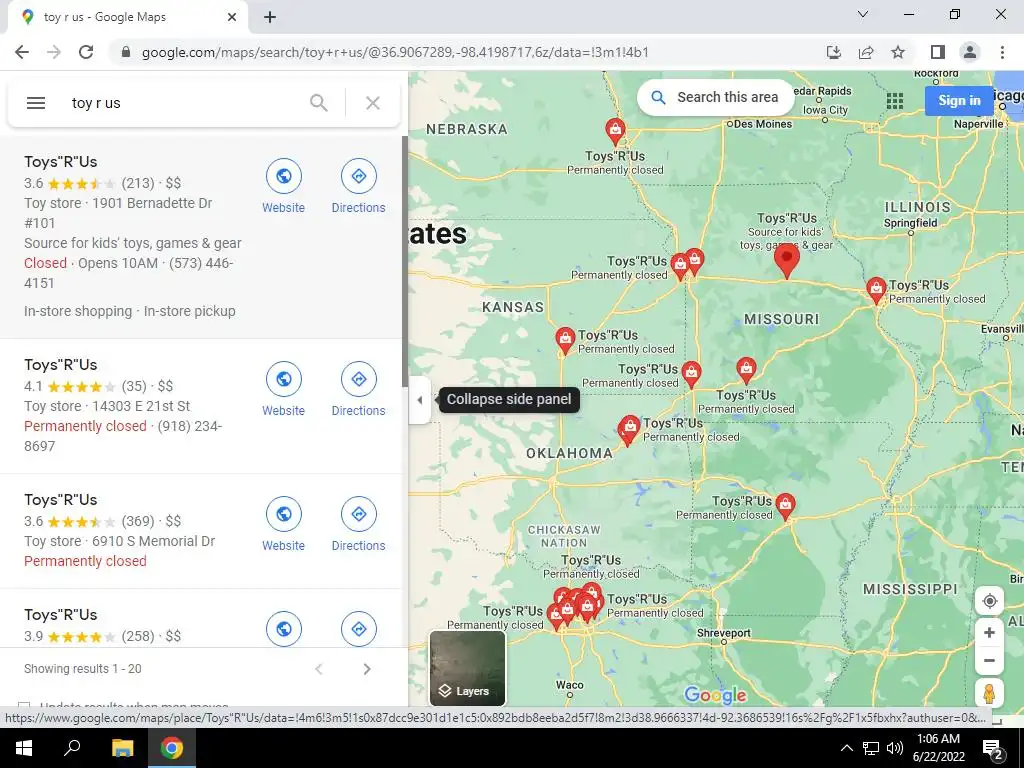Click Des Moines city label on map
Image resolution: width=1024 pixels, height=768 pixels.
(762, 124)
